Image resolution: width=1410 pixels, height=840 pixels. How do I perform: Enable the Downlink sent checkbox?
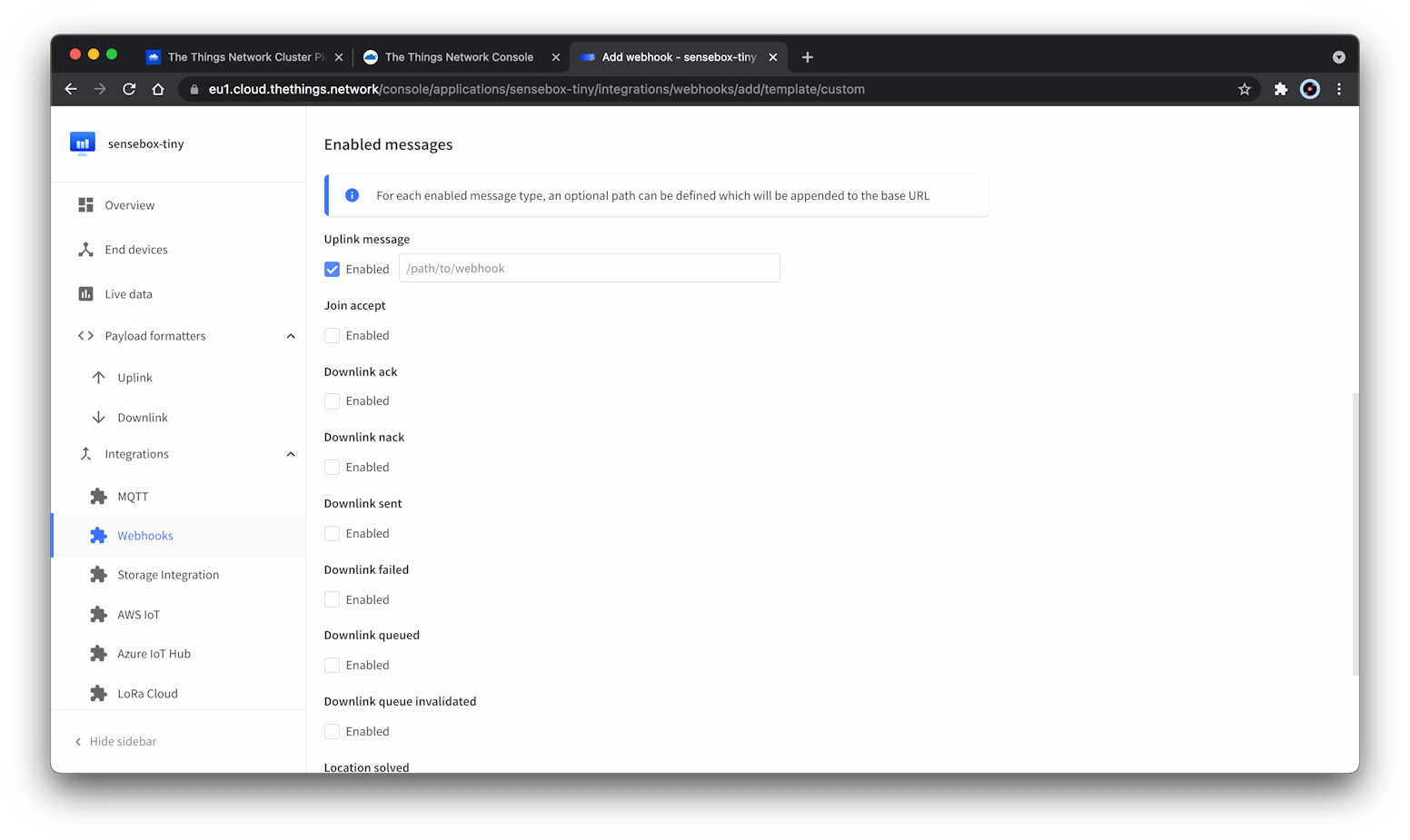(333, 533)
